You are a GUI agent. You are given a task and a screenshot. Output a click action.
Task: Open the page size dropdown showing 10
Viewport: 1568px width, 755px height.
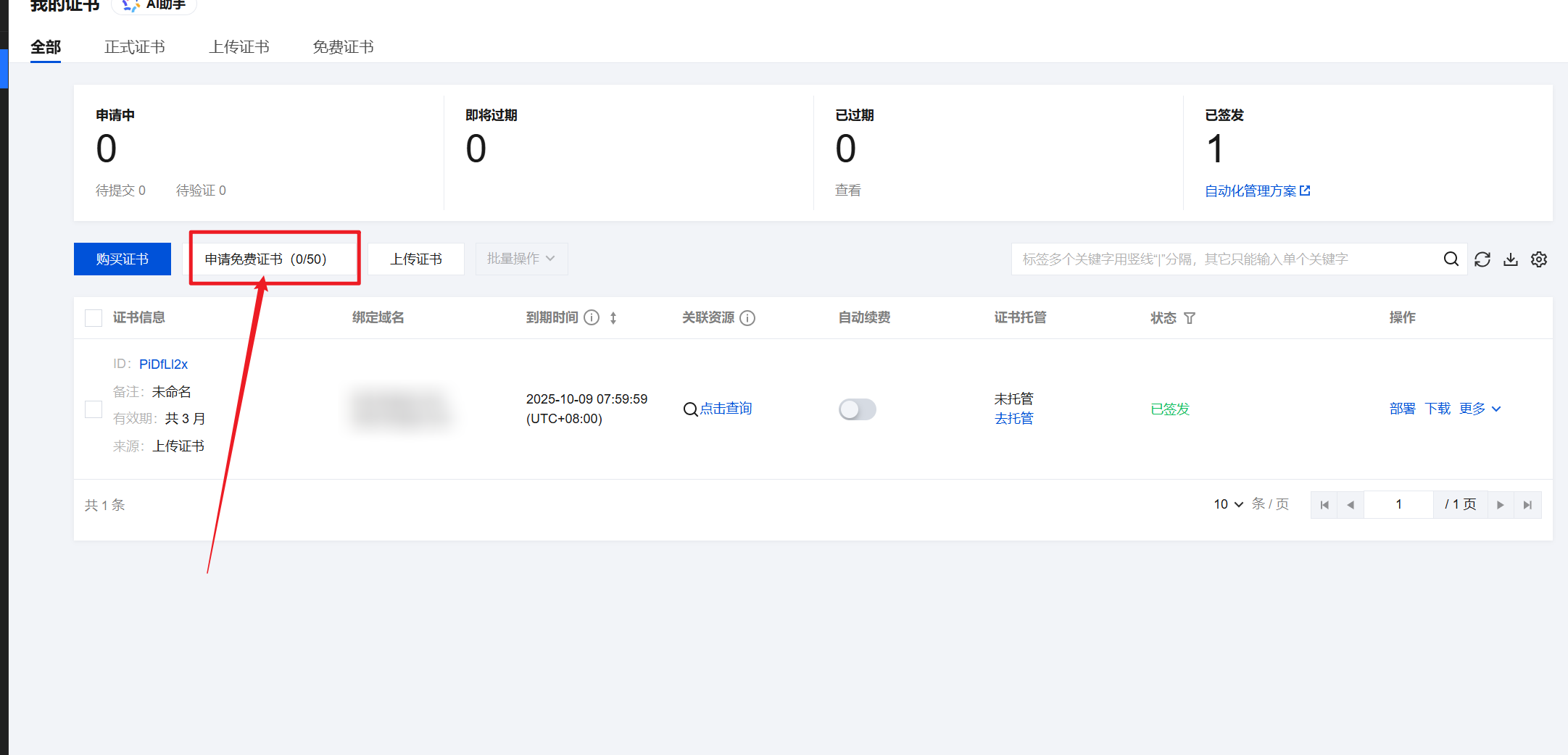[1227, 504]
